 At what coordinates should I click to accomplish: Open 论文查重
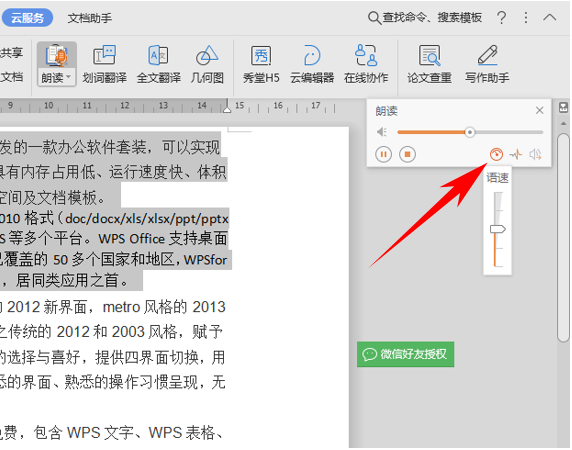tap(429, 64)
